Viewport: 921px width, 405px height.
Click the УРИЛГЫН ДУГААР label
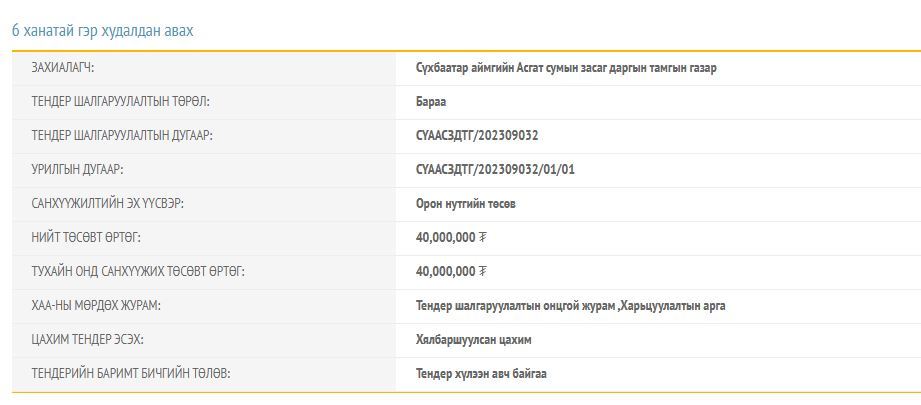coord(77,170)
